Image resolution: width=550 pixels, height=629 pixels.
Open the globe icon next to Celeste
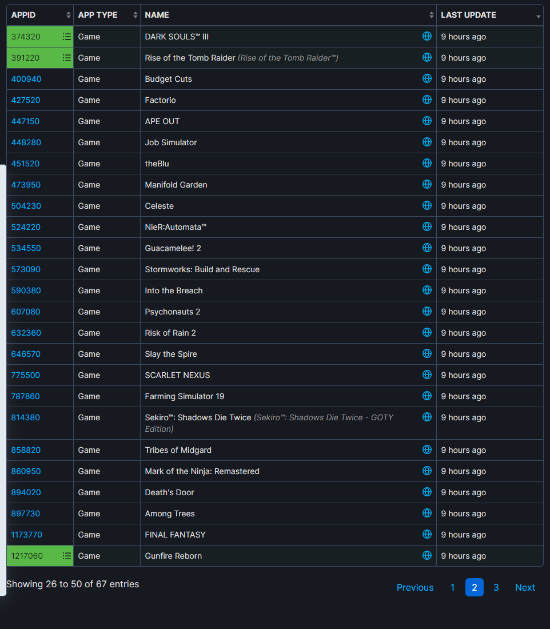point(427,205)
